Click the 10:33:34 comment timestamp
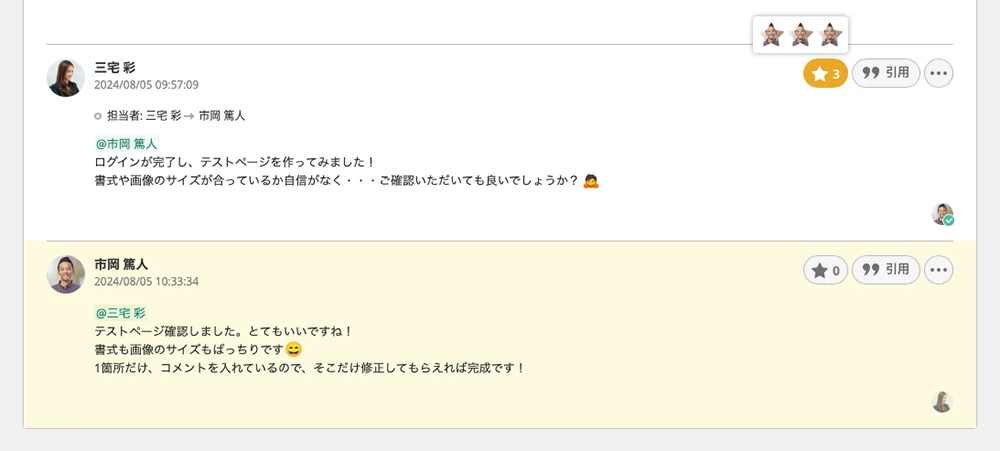The width and height of the screenshot is (1000, 451). (146, 282)
